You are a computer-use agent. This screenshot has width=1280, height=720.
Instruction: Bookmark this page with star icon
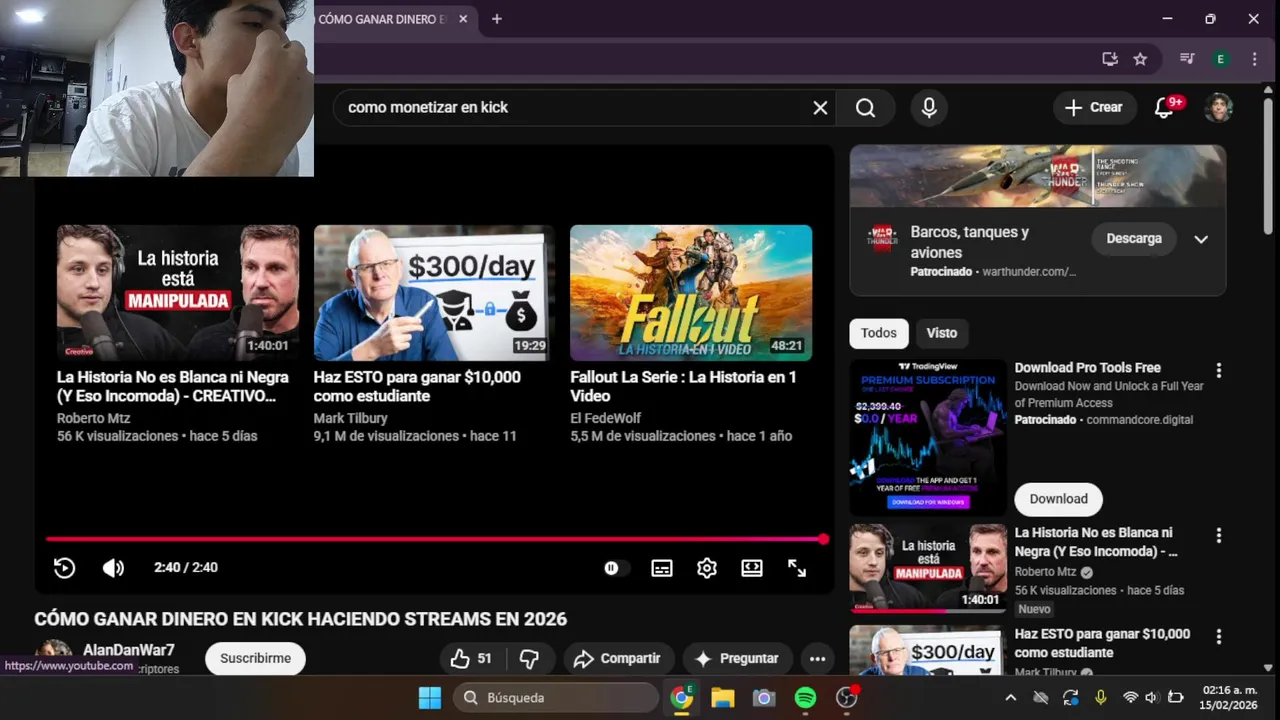tap(1140, 59)
